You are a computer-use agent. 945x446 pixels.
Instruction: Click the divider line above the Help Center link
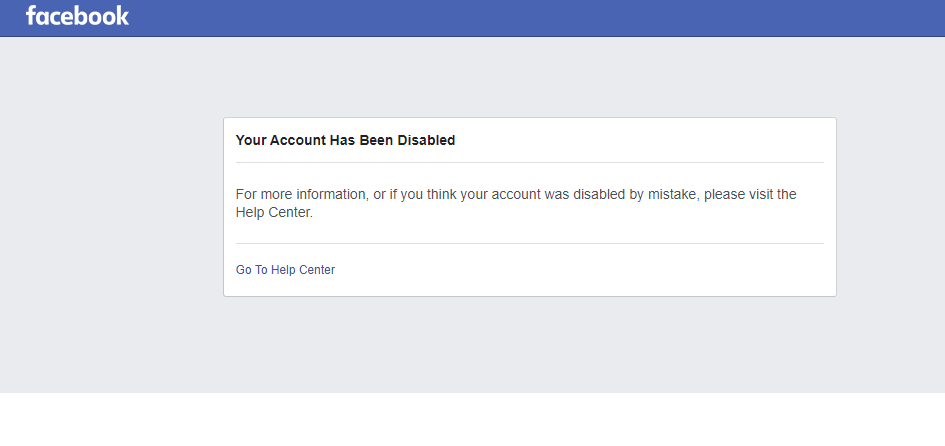(529, 243)
